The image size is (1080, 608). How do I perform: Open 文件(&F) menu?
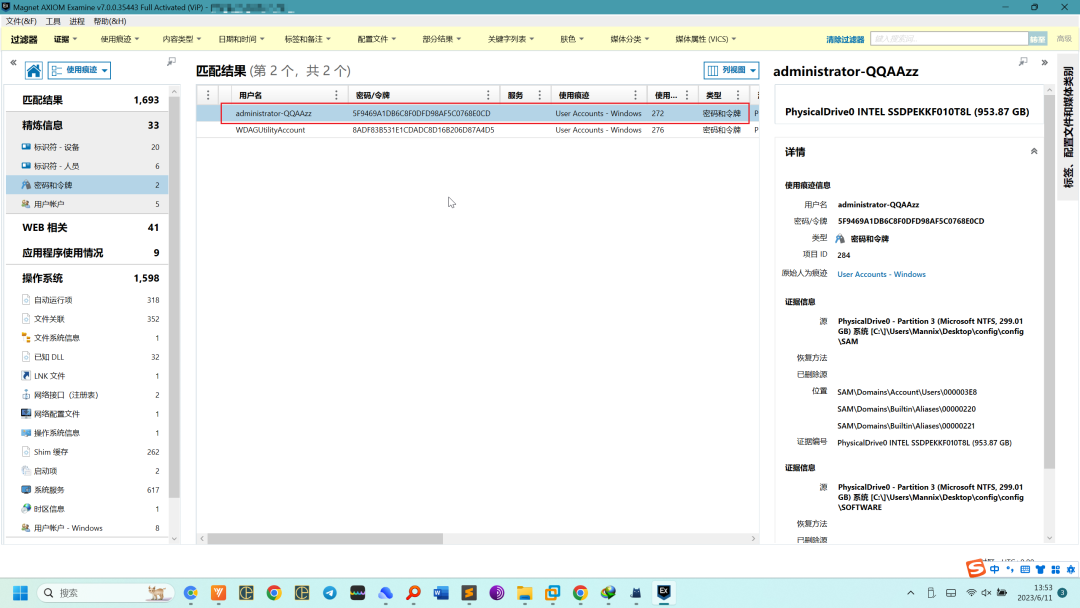click(x=21, y=21)
